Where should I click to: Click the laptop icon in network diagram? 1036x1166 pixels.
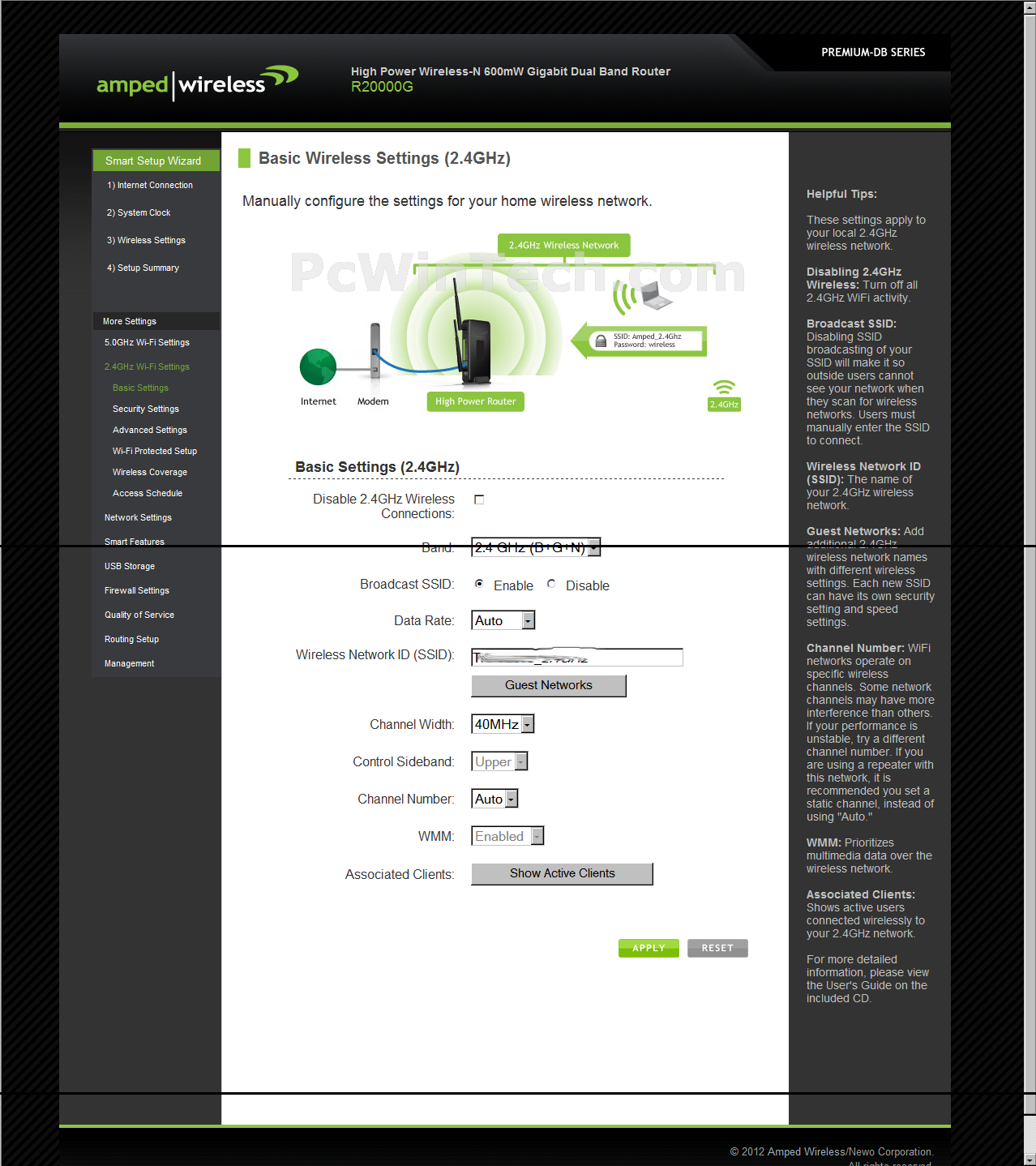tap(657, 295)
